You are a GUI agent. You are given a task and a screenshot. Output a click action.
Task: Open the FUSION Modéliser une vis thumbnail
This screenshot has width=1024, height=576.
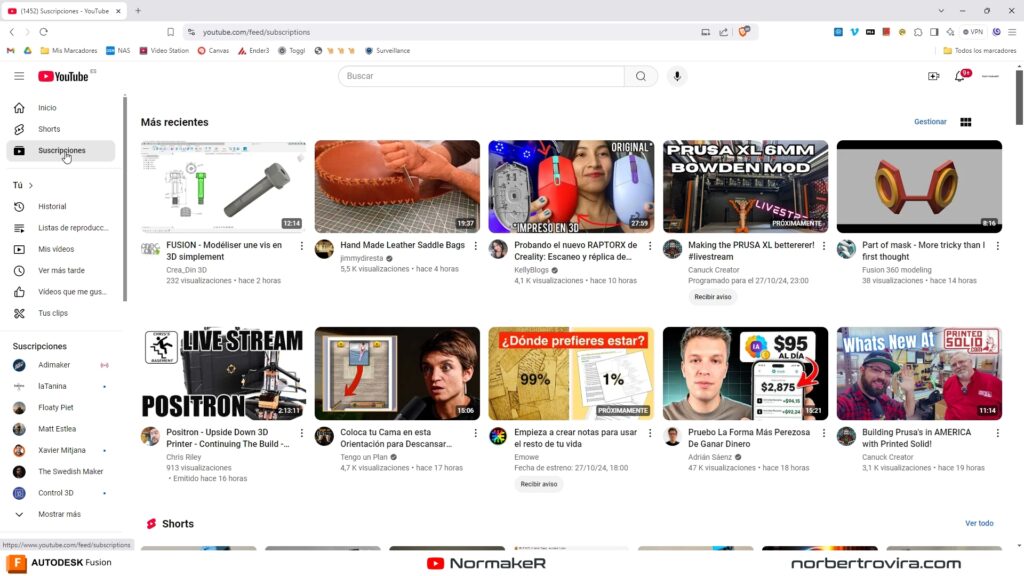223,187
